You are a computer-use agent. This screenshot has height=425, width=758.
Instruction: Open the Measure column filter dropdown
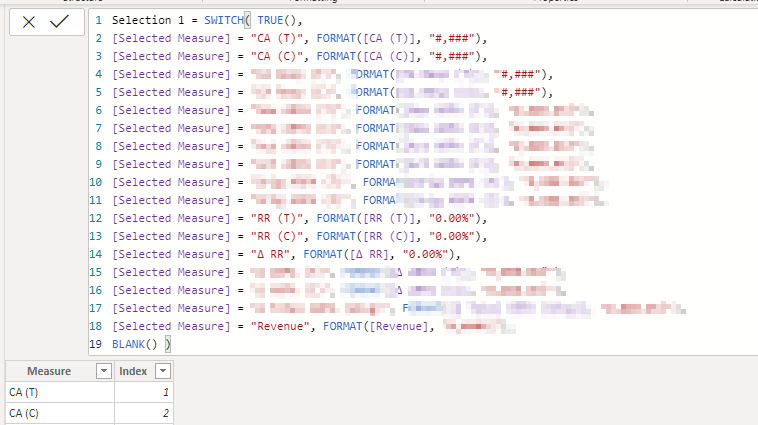pos(103,371)
